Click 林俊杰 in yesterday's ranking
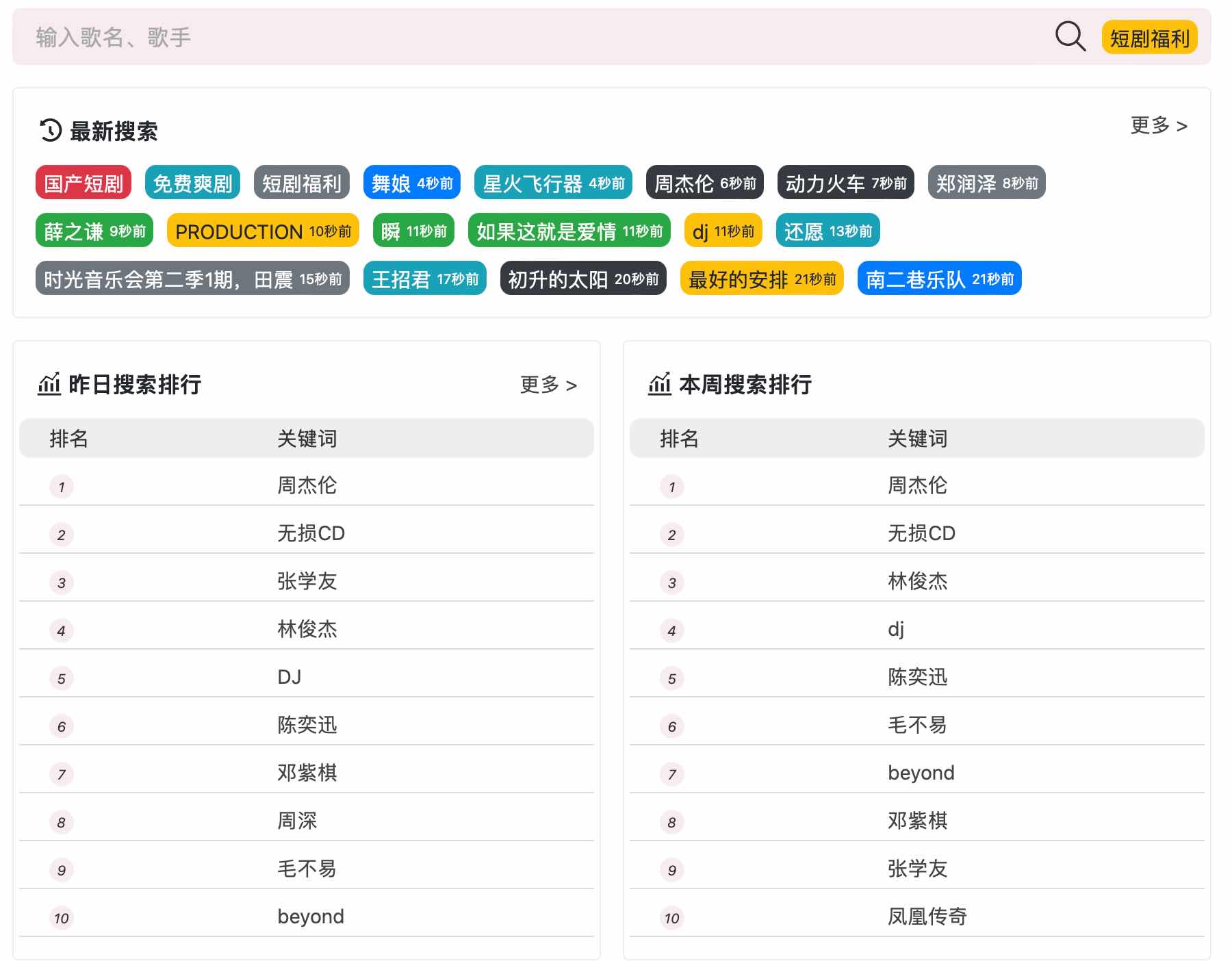This screenshot has width=1232, height=961. coord(307,629)
